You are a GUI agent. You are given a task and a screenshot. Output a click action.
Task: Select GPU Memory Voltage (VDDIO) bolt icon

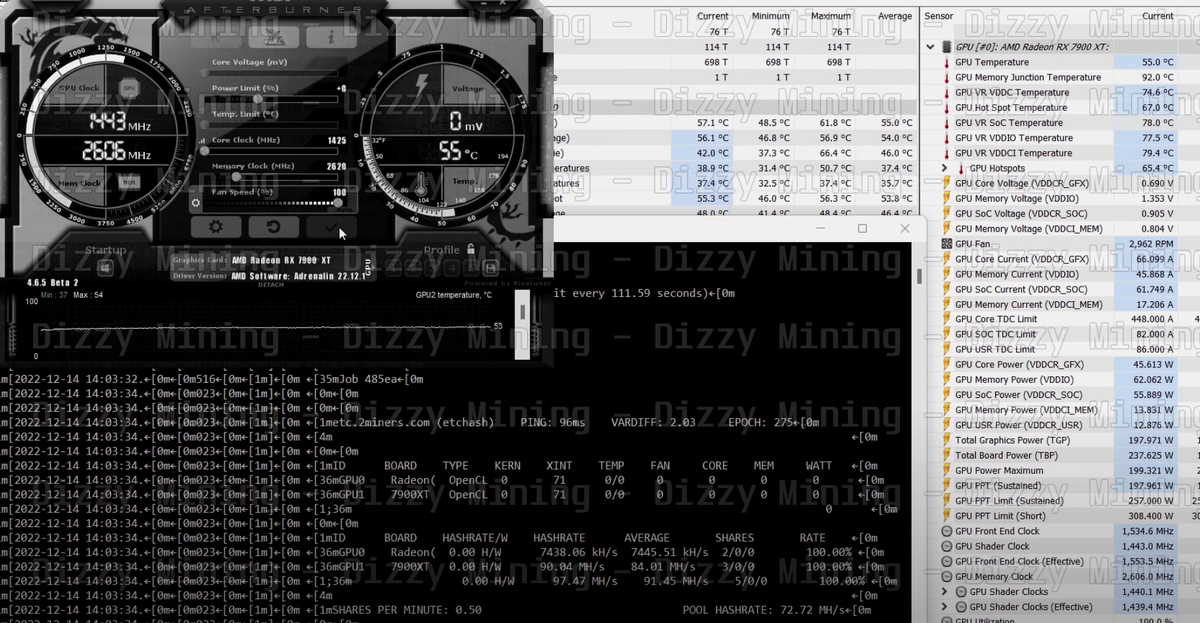(x=947, y=199)
